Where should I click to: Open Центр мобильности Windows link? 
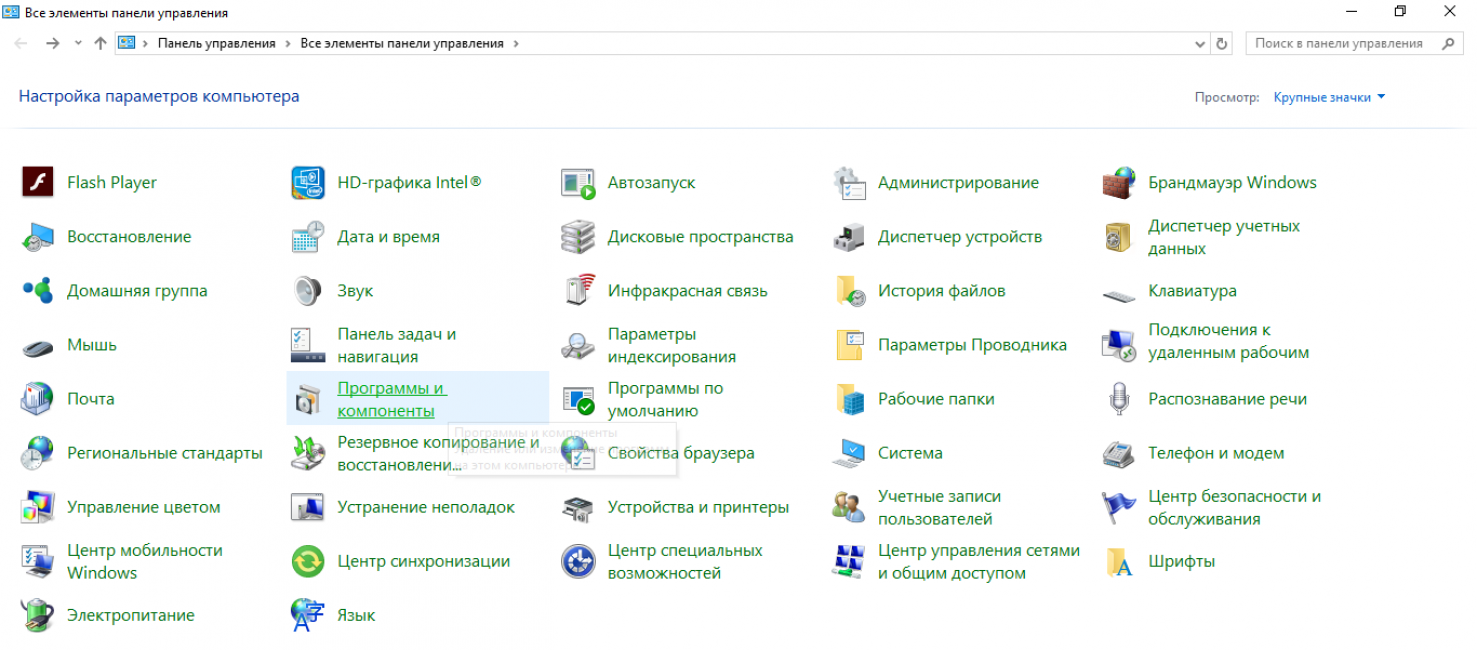(x=145, y=561)
